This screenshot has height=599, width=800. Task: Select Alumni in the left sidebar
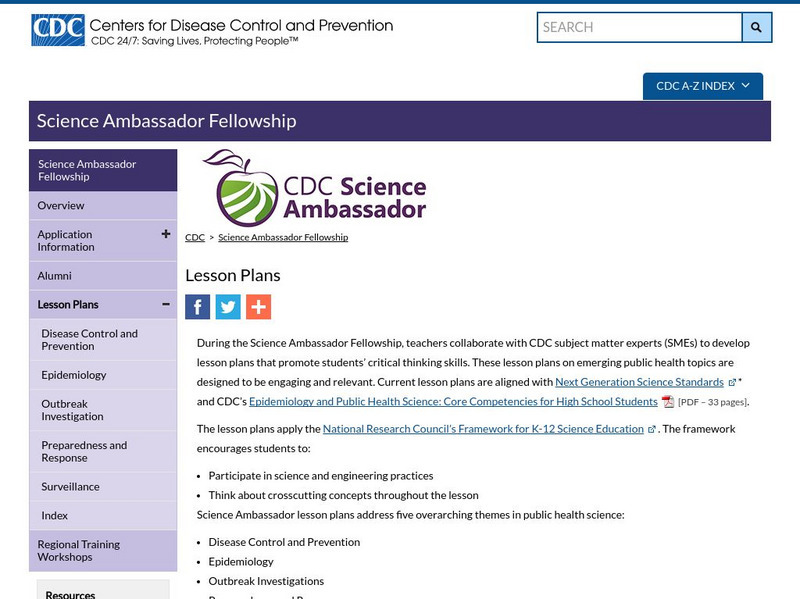(55, 275)
